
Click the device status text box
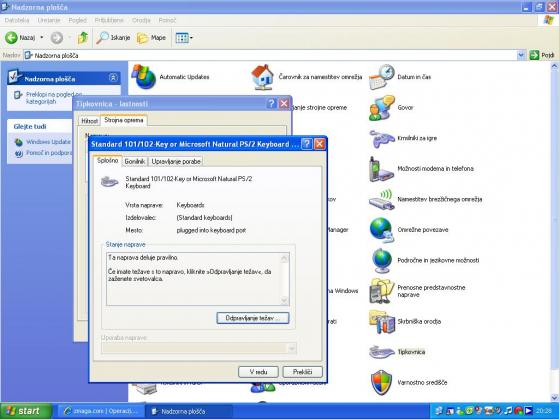coord(198,279)
